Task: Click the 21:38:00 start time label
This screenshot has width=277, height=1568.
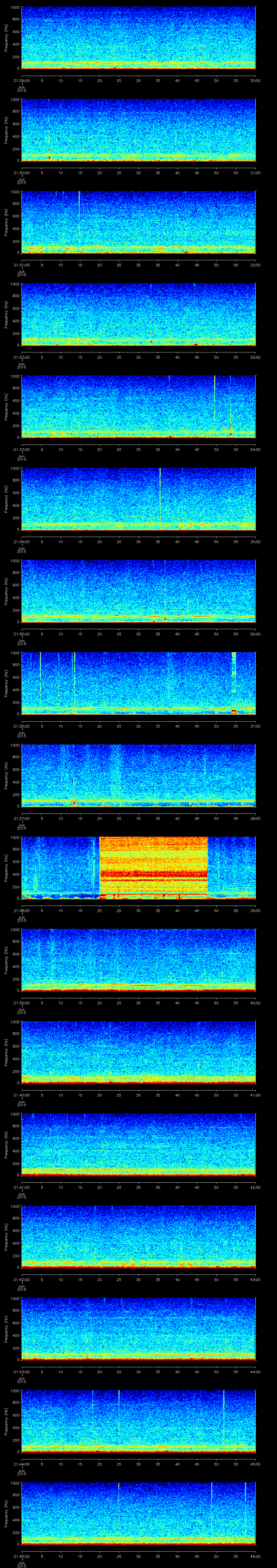Action: click(21, 910)
